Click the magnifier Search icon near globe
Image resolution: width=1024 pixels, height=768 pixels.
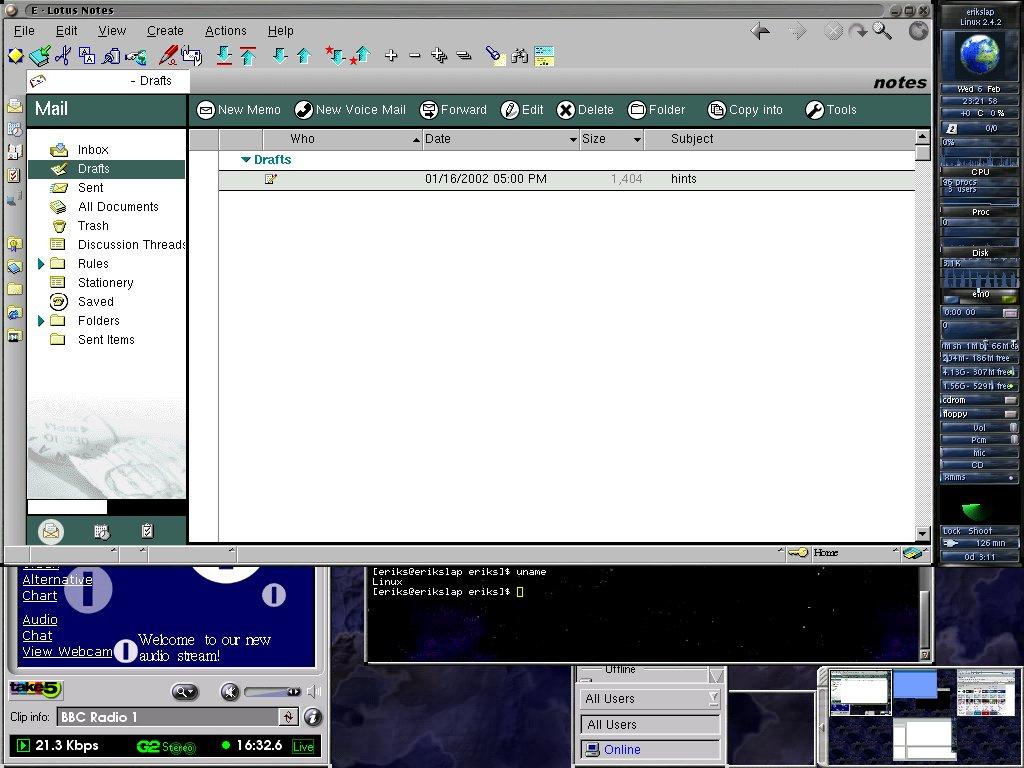(x=882, y=31)
